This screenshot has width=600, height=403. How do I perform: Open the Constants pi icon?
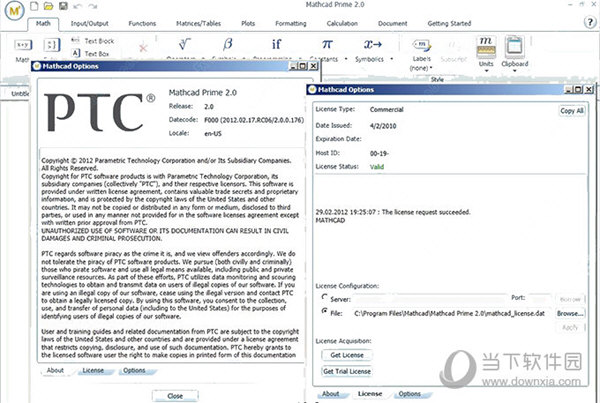(x=327, y=44)
